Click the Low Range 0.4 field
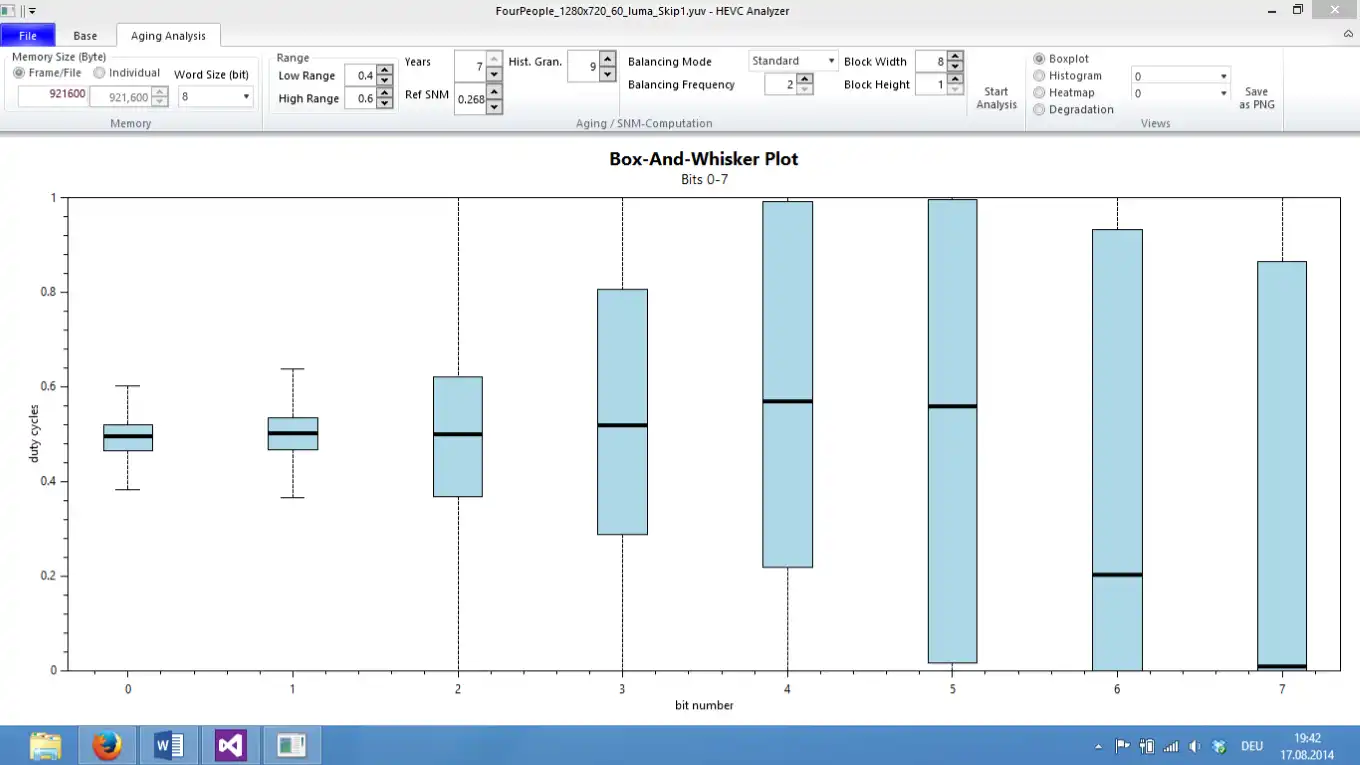 pyautogui.click(x=360, y=75)
